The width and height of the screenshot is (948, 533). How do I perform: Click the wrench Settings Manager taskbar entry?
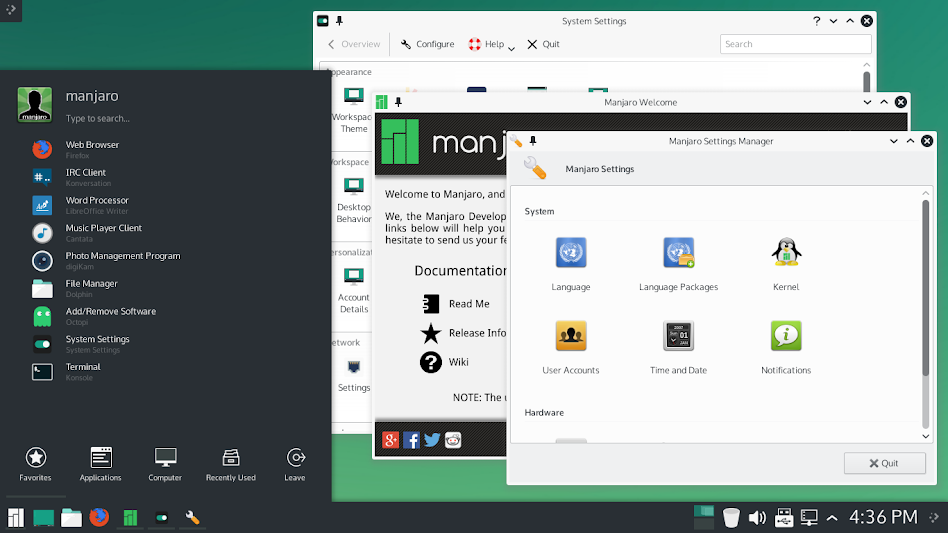pyautogui.click(x=192, y=517)
